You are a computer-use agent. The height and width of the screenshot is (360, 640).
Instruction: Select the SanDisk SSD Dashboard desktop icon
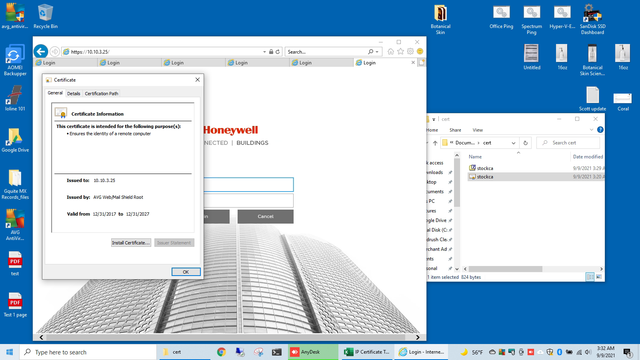click(592, 19)
